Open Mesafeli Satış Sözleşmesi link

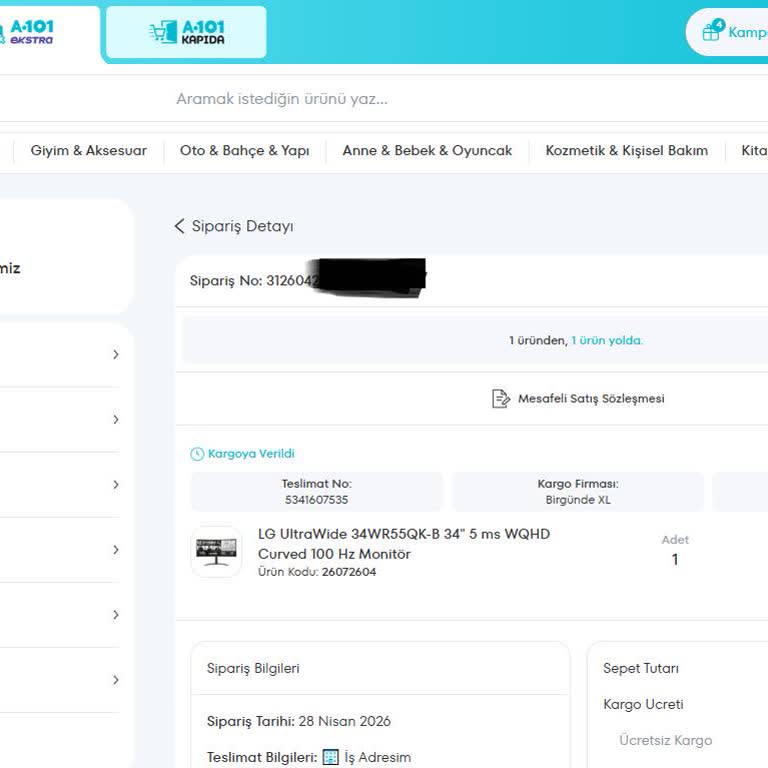[x=591, y=399]
